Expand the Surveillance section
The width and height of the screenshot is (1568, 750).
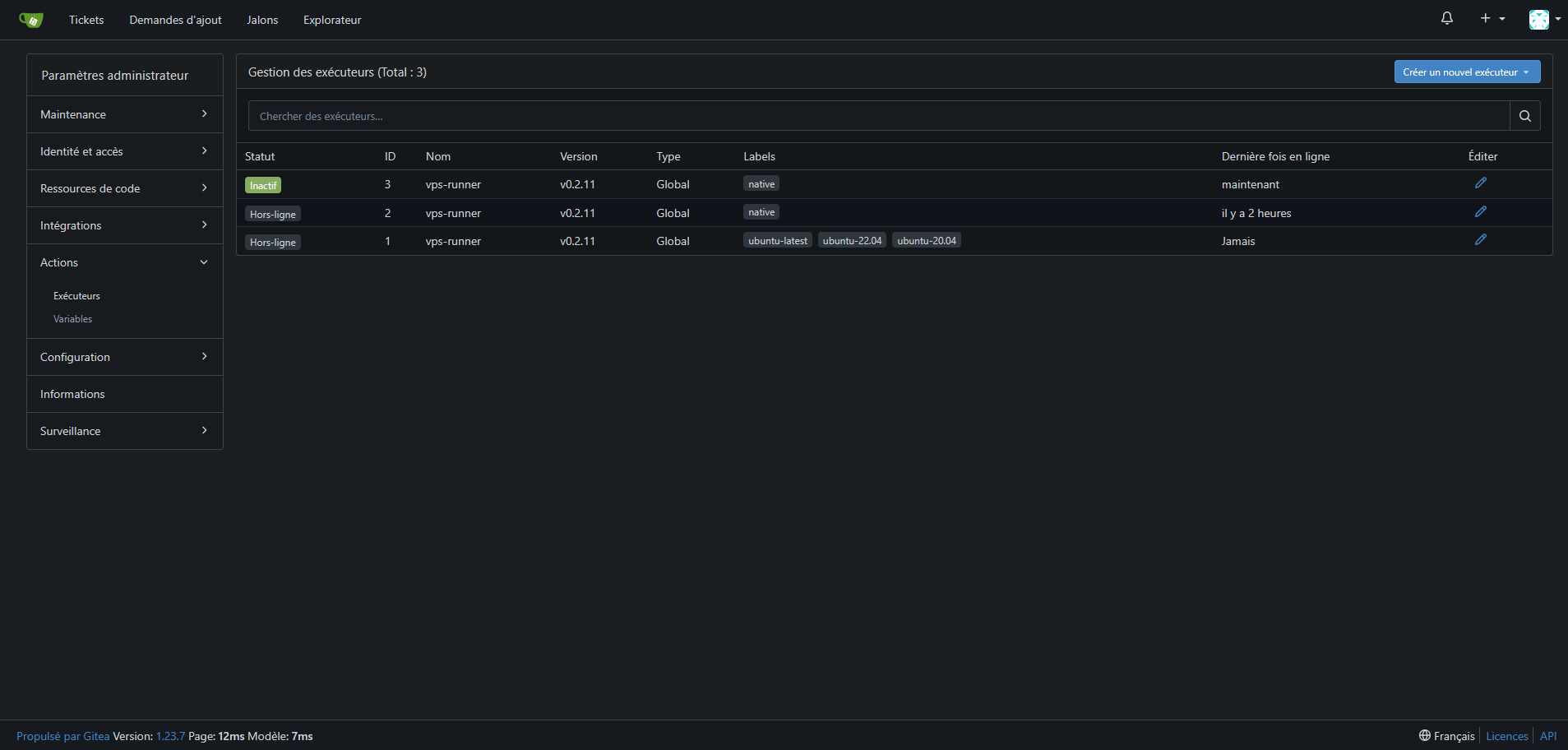124,431
